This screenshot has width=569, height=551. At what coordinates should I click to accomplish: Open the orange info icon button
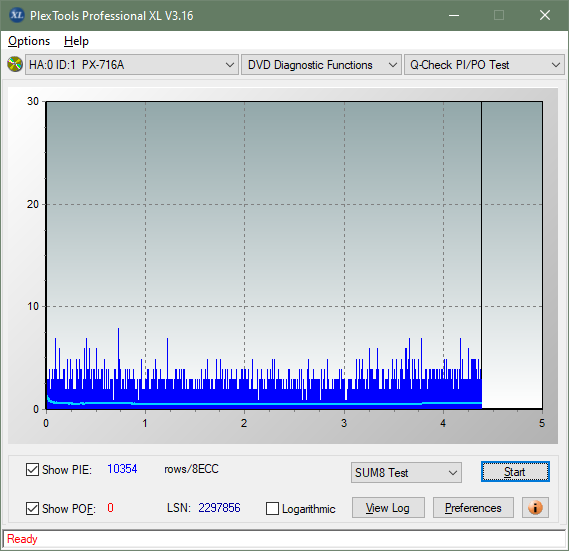click(535, 507)
